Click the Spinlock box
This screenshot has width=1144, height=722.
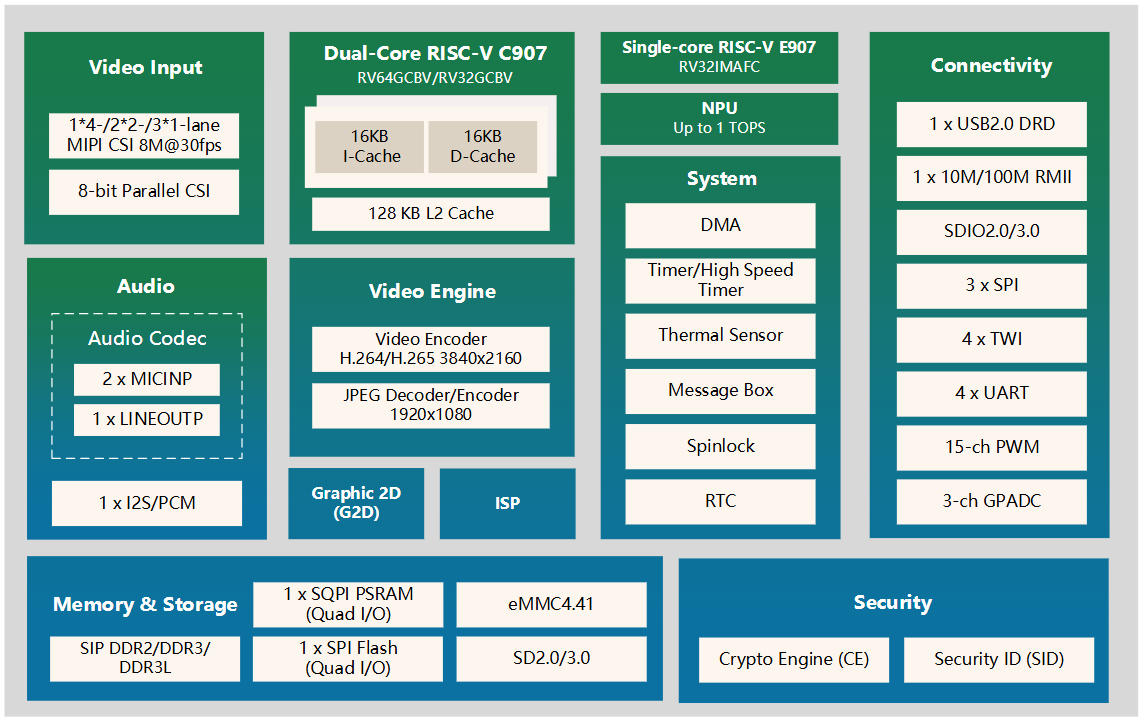tap(720, 446)
